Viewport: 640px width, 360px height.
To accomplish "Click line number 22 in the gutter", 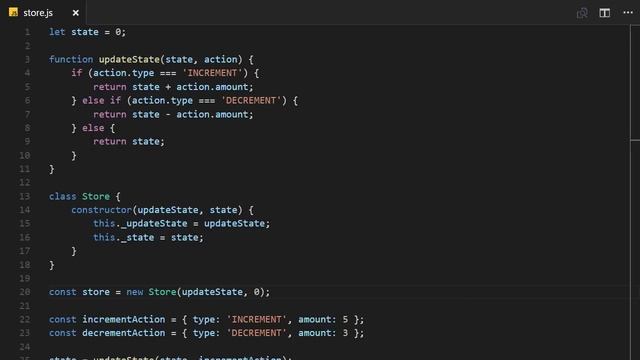I will [24, 319].
